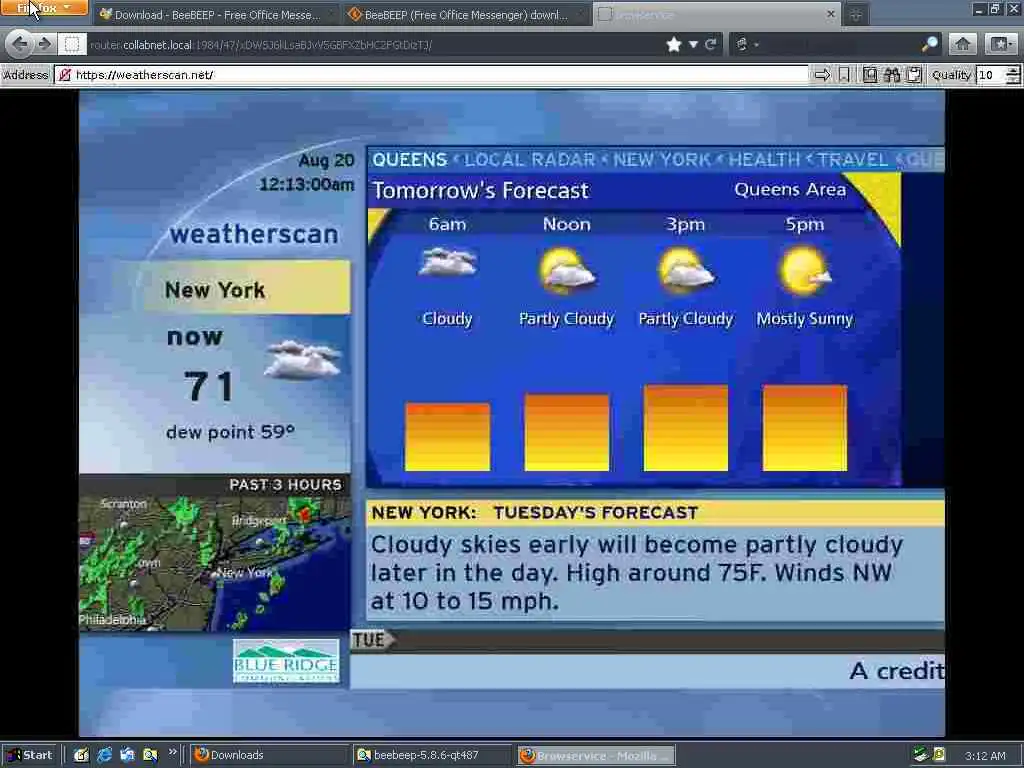This screenshot has height=768, width=1024.
Task: Open URL history dropdown arrow
Action: pyautogui.click(x=693, y=44)
